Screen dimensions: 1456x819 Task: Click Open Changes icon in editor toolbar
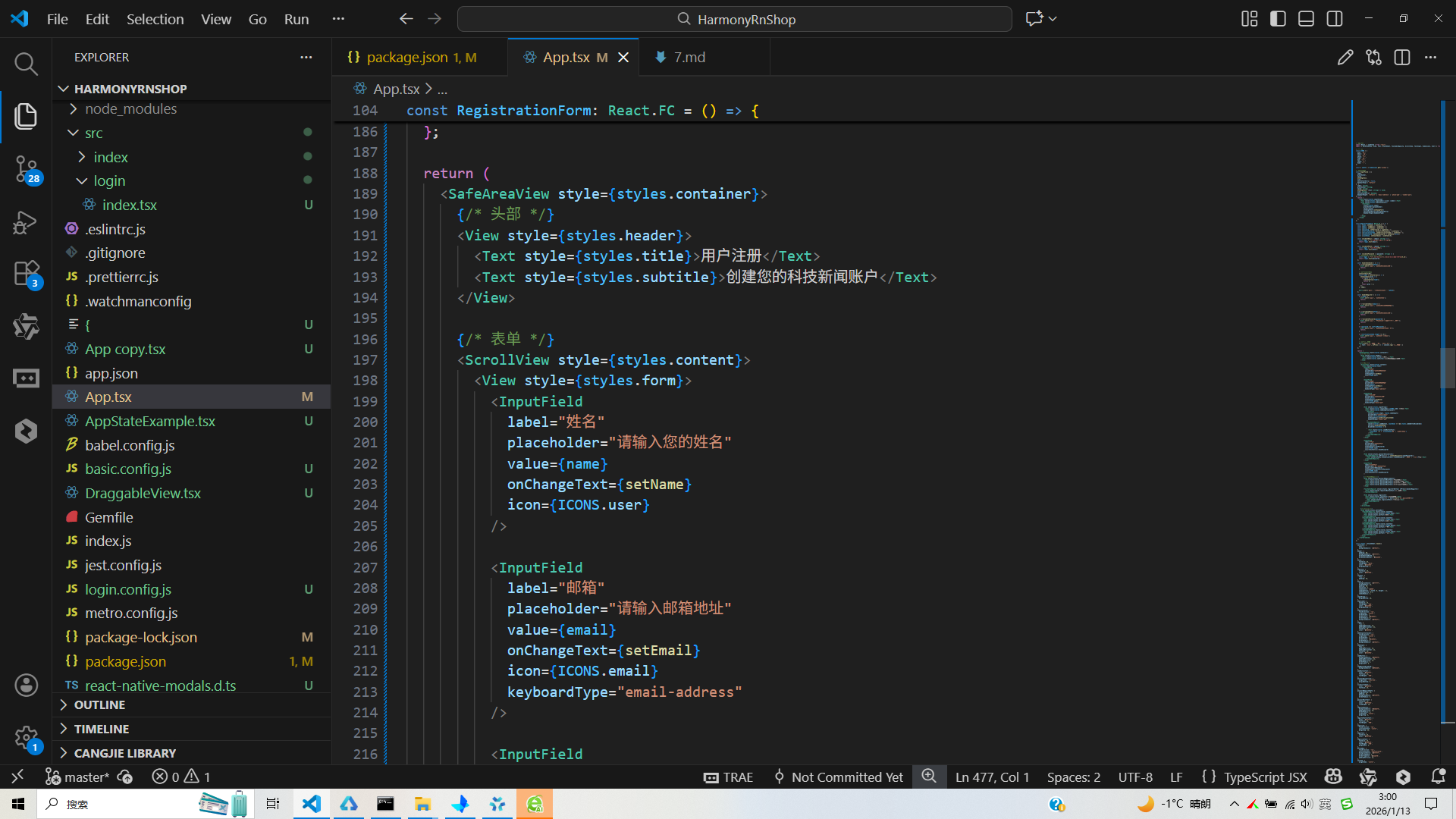1373,58
